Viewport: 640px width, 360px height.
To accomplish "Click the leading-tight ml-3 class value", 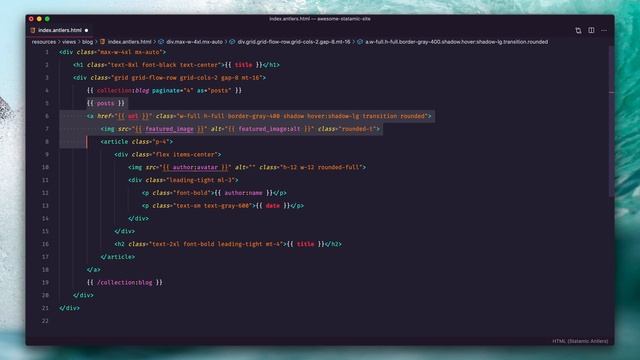I will (x=200, y=180).
